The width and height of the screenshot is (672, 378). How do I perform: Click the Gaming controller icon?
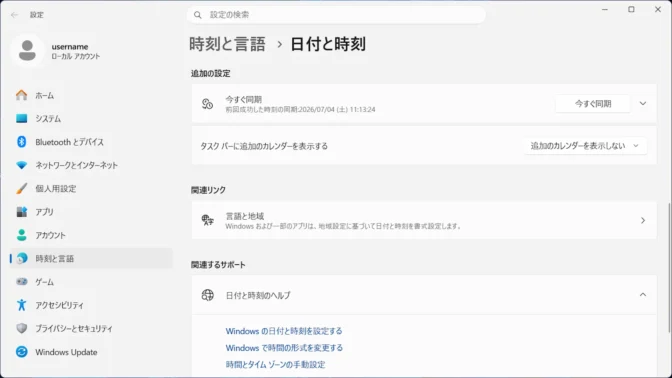(21, 282)
